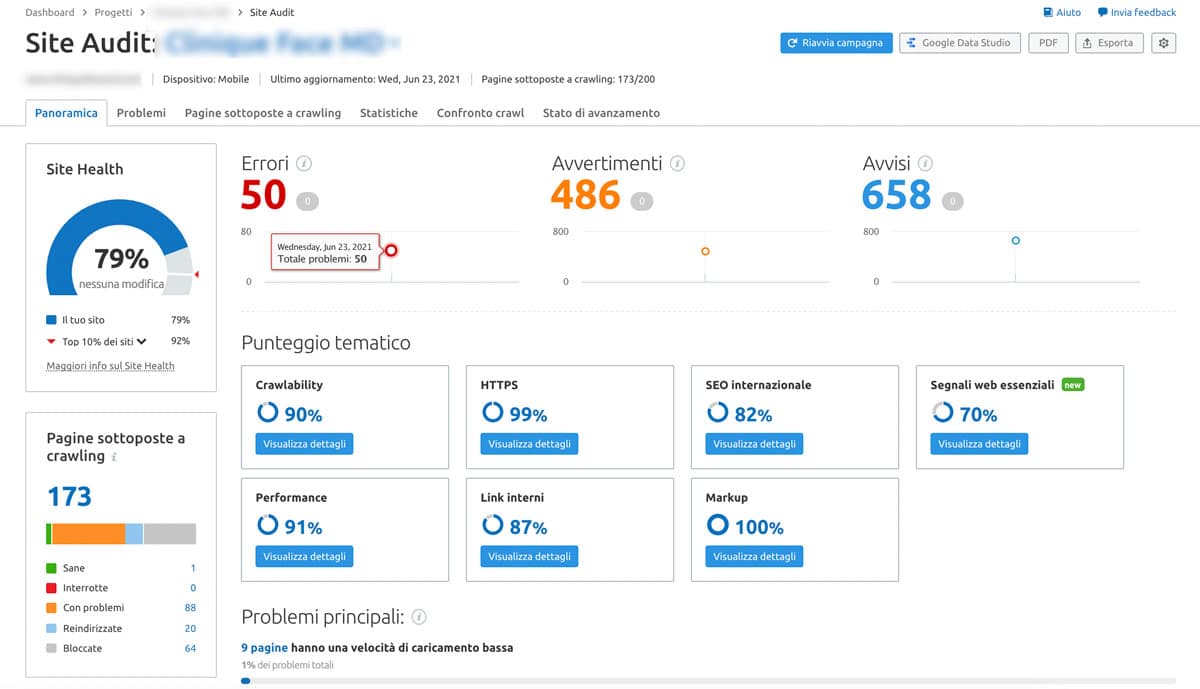The height and width of the screenshot is (689, 1200).
Task: Click the blue Il tuo sito swatch
Action: (x=51, y=320)
